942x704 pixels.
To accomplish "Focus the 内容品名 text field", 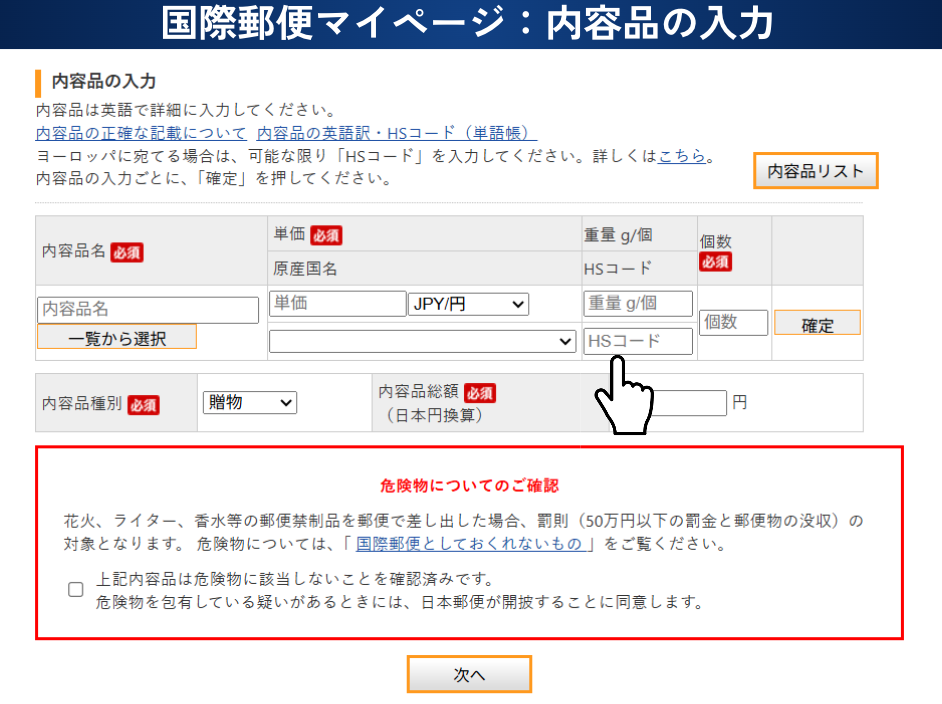I will click(x=148, y=309).
